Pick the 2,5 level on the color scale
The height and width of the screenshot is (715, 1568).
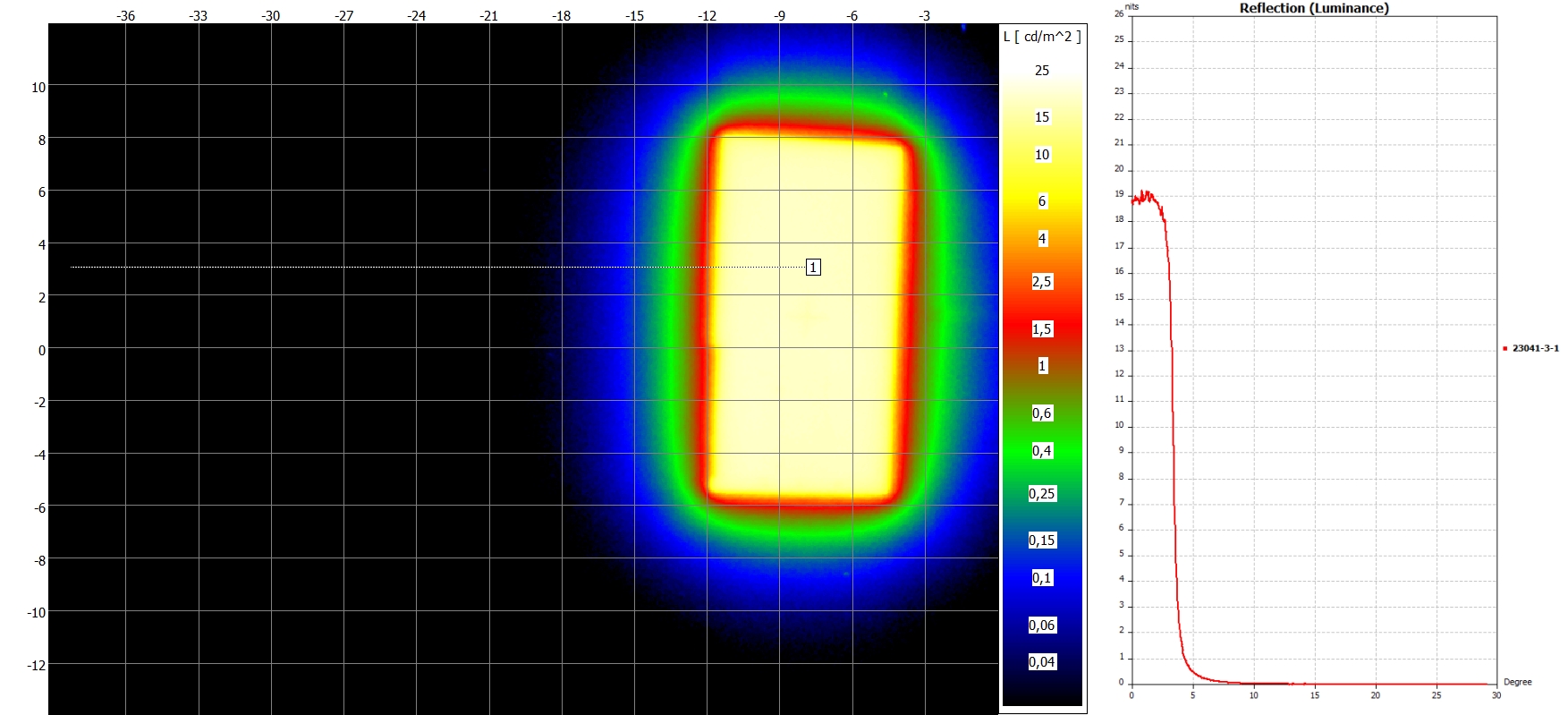(1042, 282)
